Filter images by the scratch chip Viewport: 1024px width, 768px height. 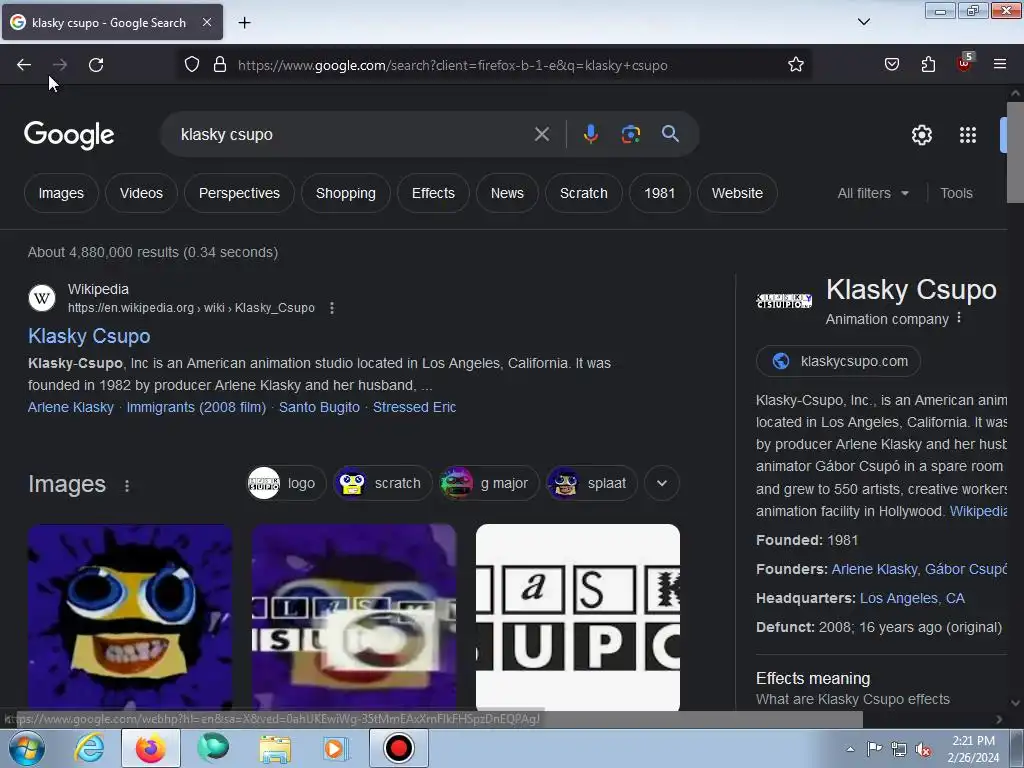(383, 483)
